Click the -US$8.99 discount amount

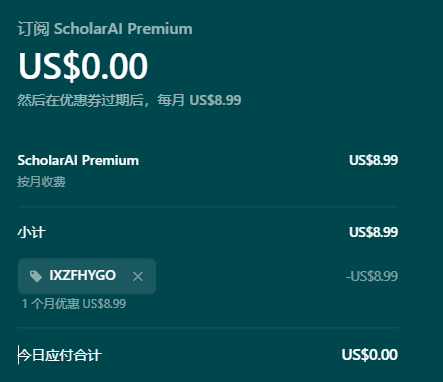[372, 276]
